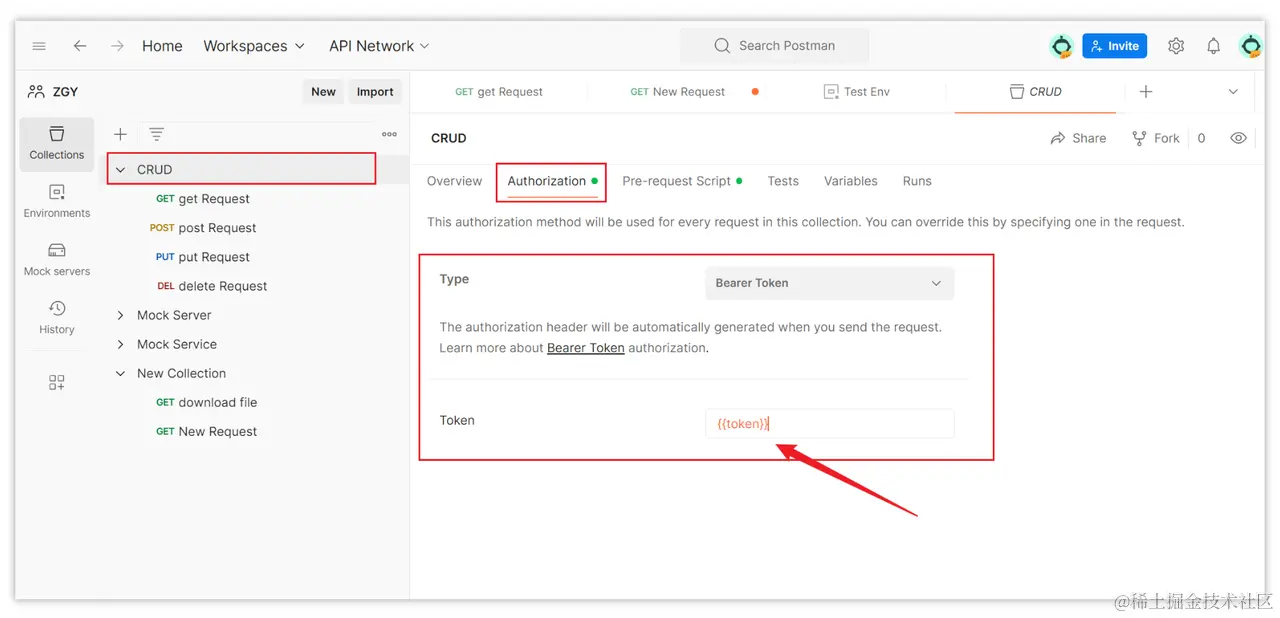Image resolution: width=1280 pixels, height=618 pixels.
Task: Switch to the GET get Request tab
Action: click(498, 91)
